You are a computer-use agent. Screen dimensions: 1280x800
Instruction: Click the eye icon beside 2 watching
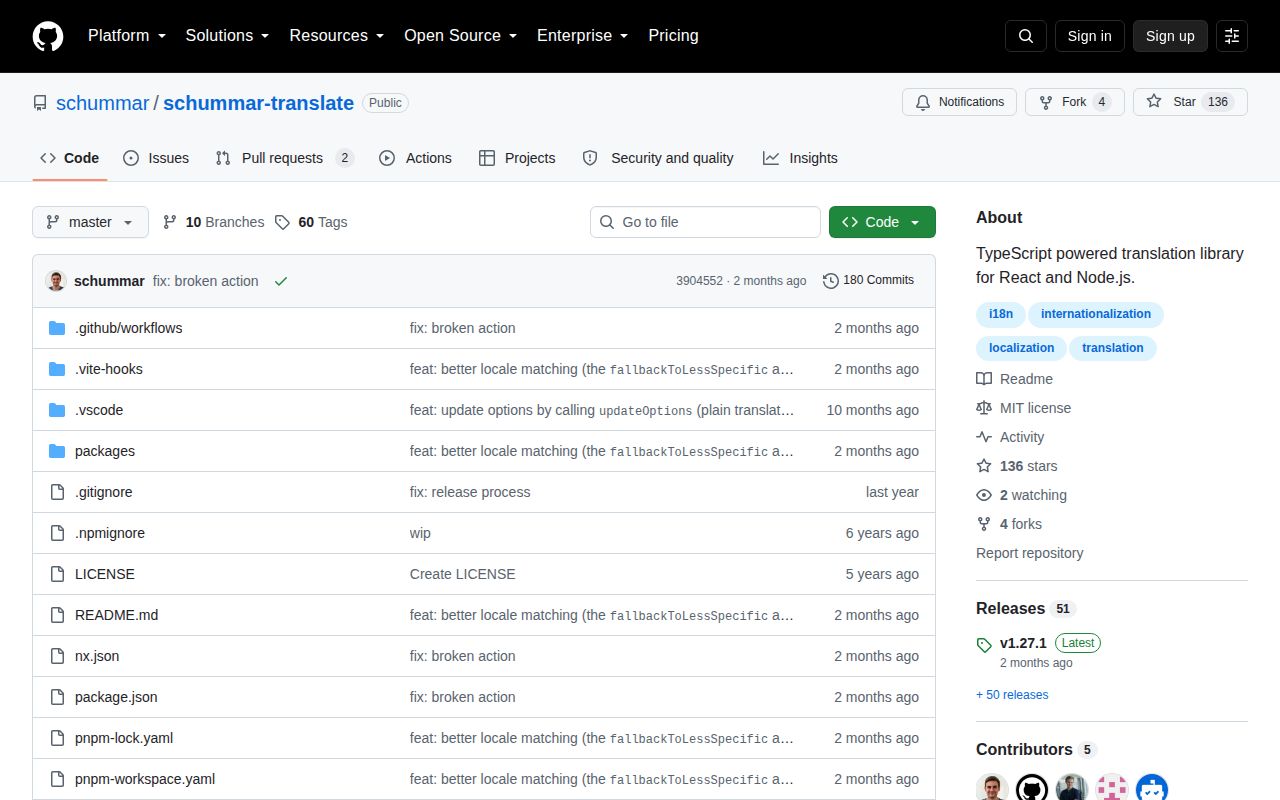pyautogui.click(x=984, y=495)
